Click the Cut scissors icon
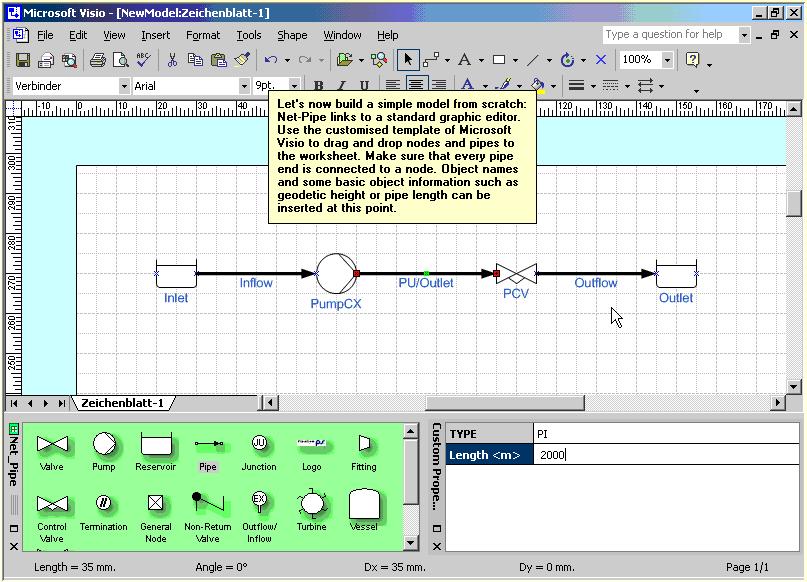Screen dimensions: 807x582 pyautogui.click(x=172, y=60)
